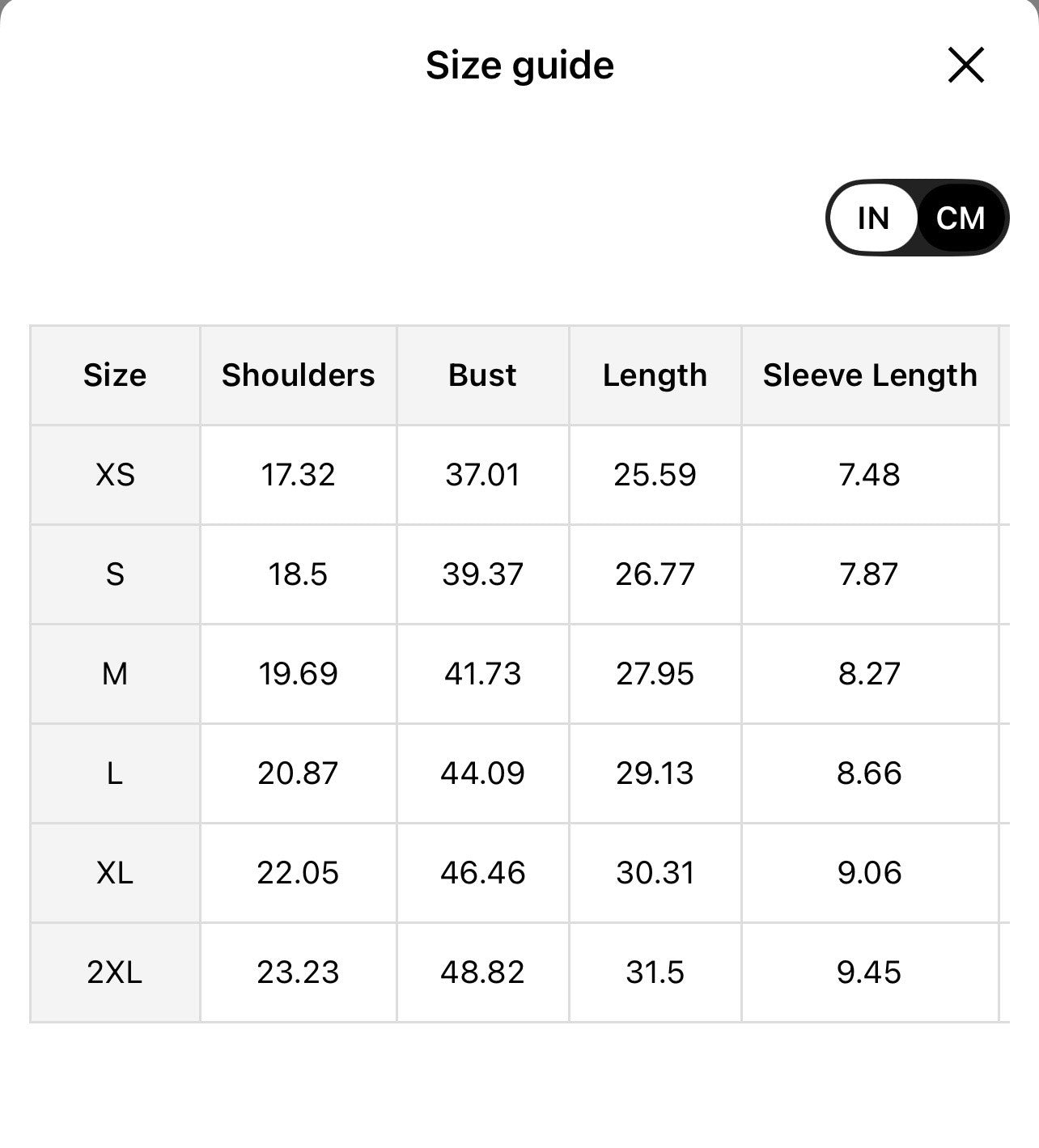Click the S size row label
Screen dimensions: 1039x1148
point(115,574)
